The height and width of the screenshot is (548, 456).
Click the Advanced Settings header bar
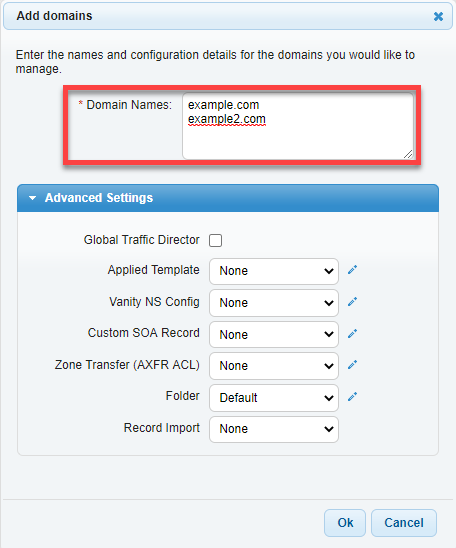[x=228, y=198]
